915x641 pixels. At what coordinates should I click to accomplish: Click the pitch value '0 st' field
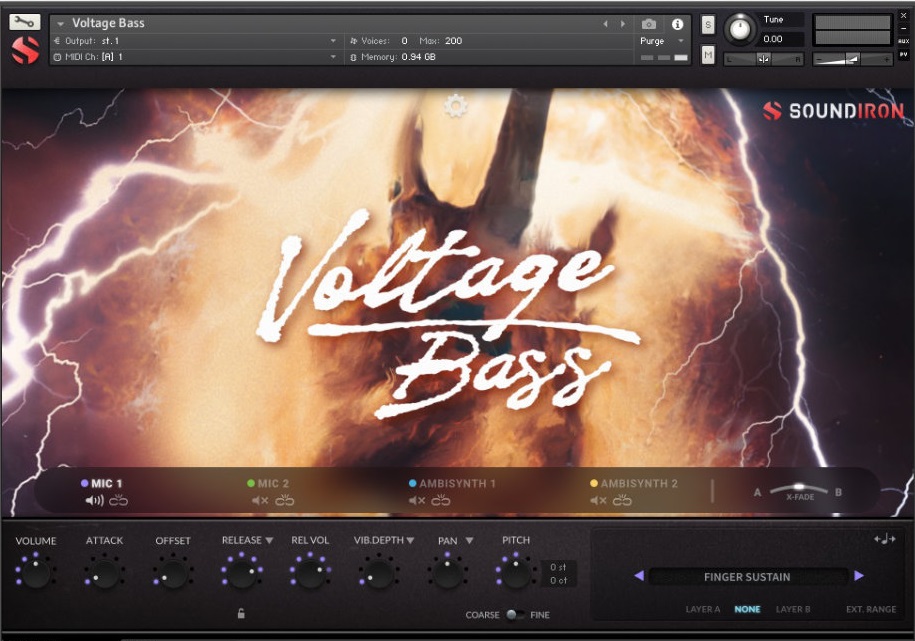(558, 567)
